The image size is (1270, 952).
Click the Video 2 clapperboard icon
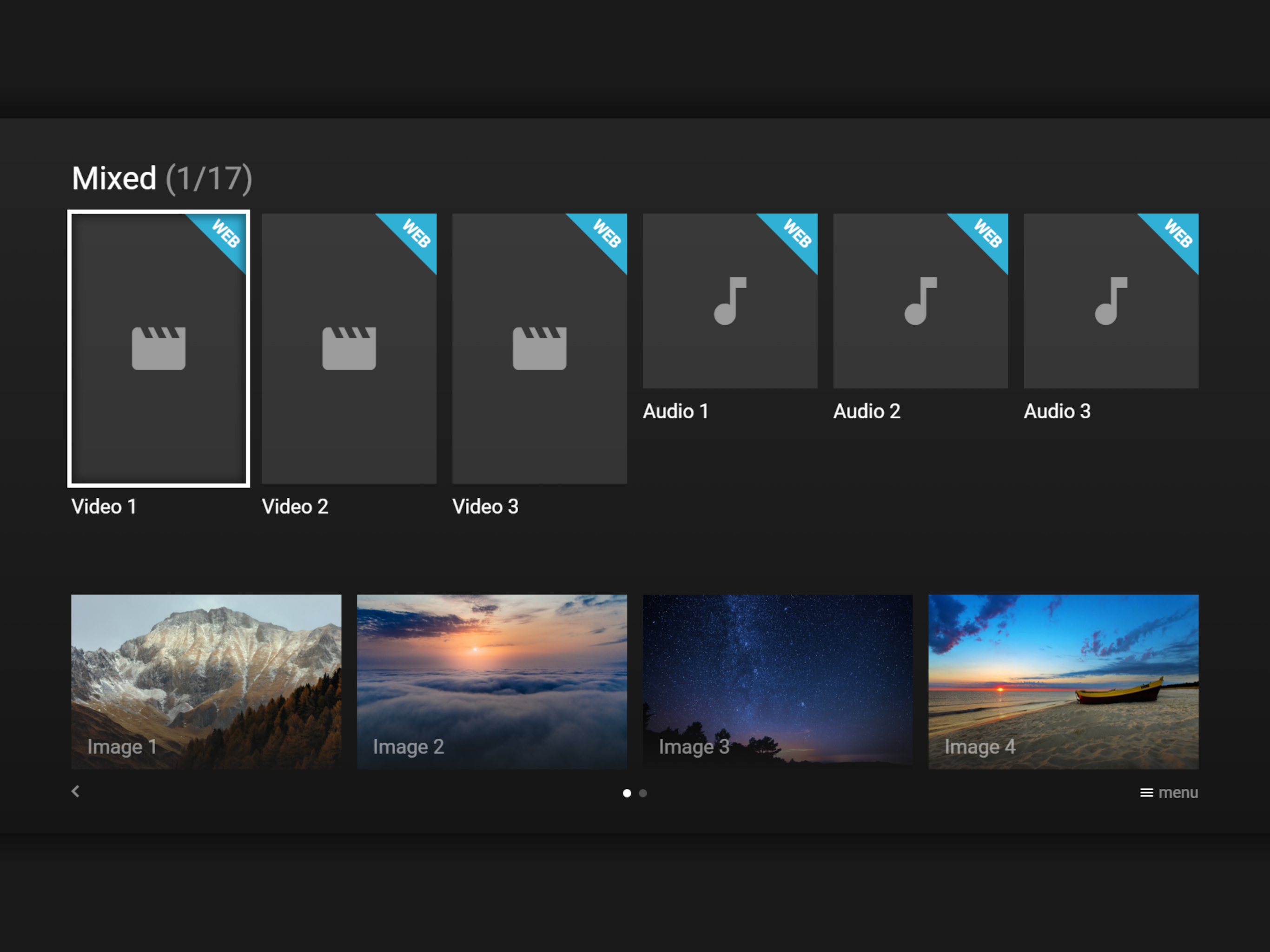pyautogui.click(x=349, y=348)
